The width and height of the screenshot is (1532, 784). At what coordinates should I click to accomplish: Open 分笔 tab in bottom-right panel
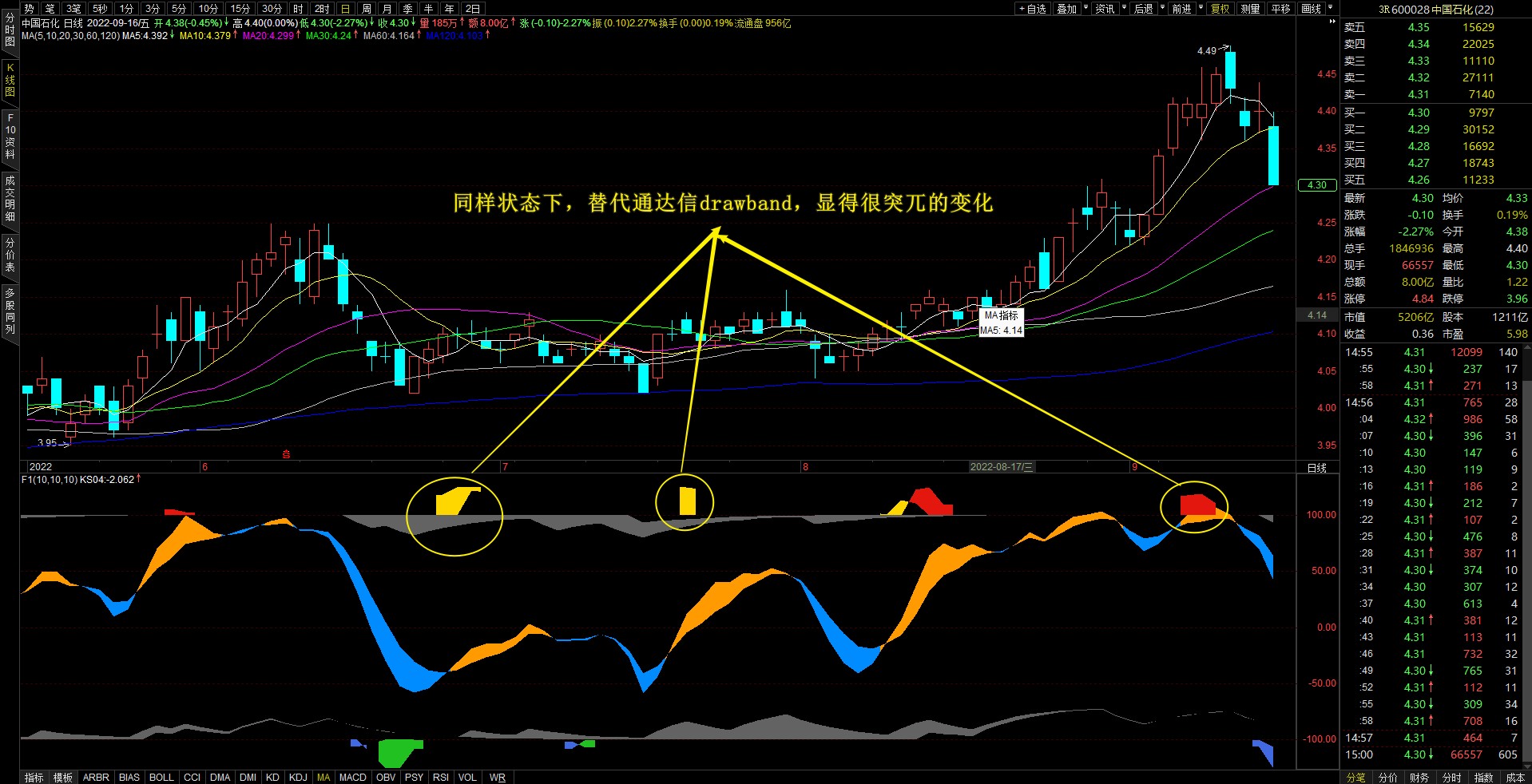pyautogui.click(x=1356, y=777)
